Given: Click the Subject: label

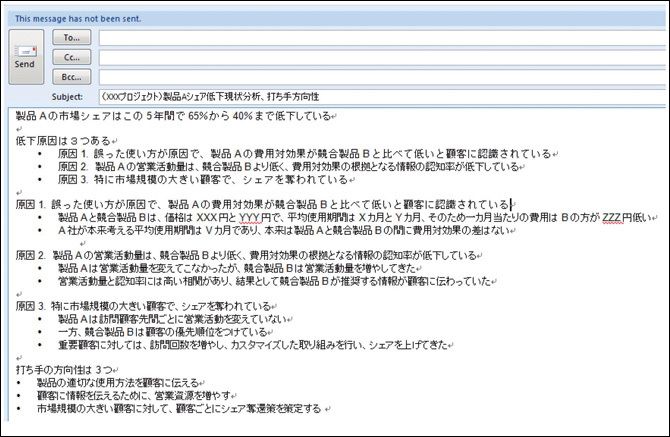Looking at the screenshot, I should (66, 96).
